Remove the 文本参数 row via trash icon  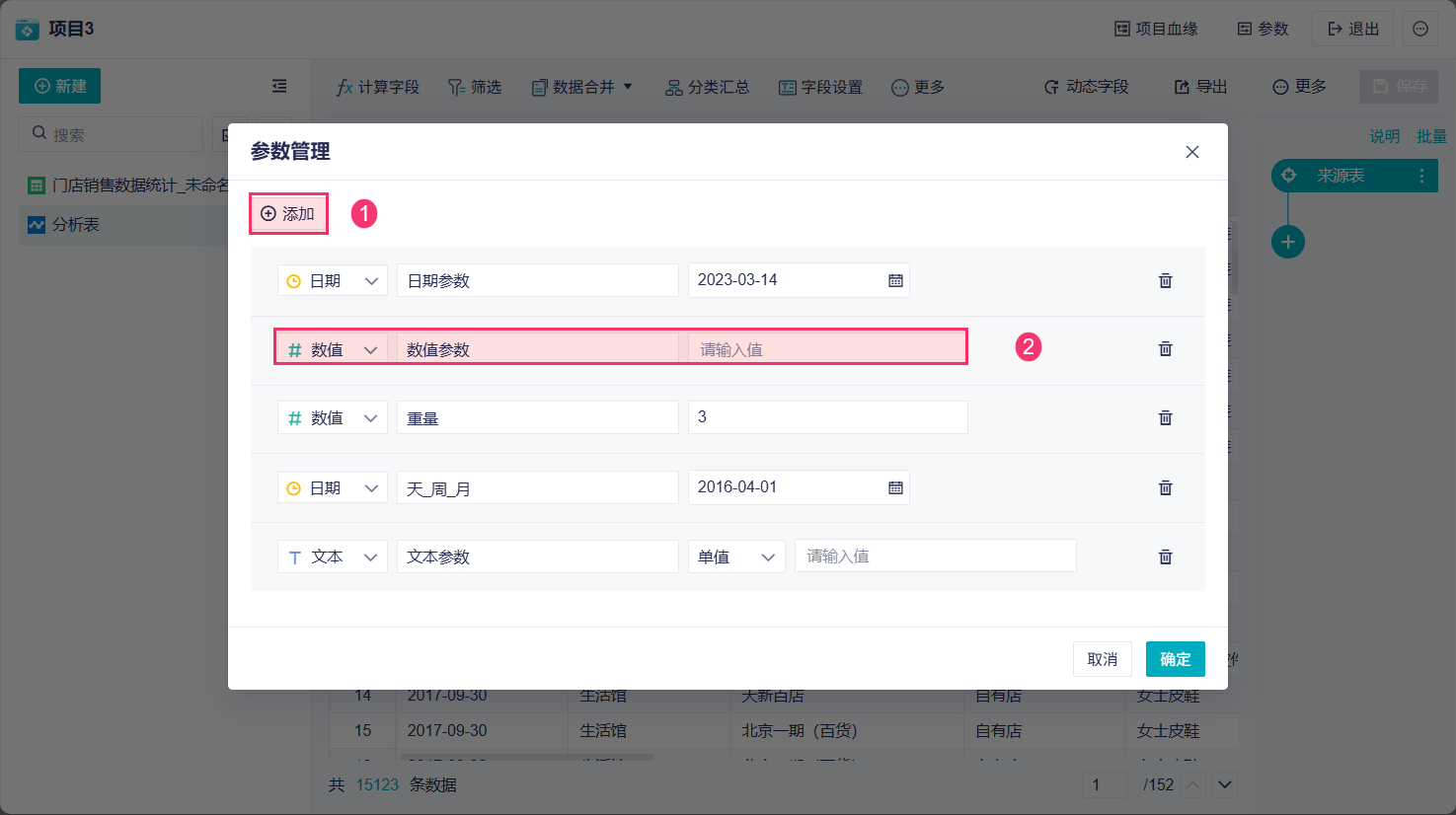point(1165,557)
